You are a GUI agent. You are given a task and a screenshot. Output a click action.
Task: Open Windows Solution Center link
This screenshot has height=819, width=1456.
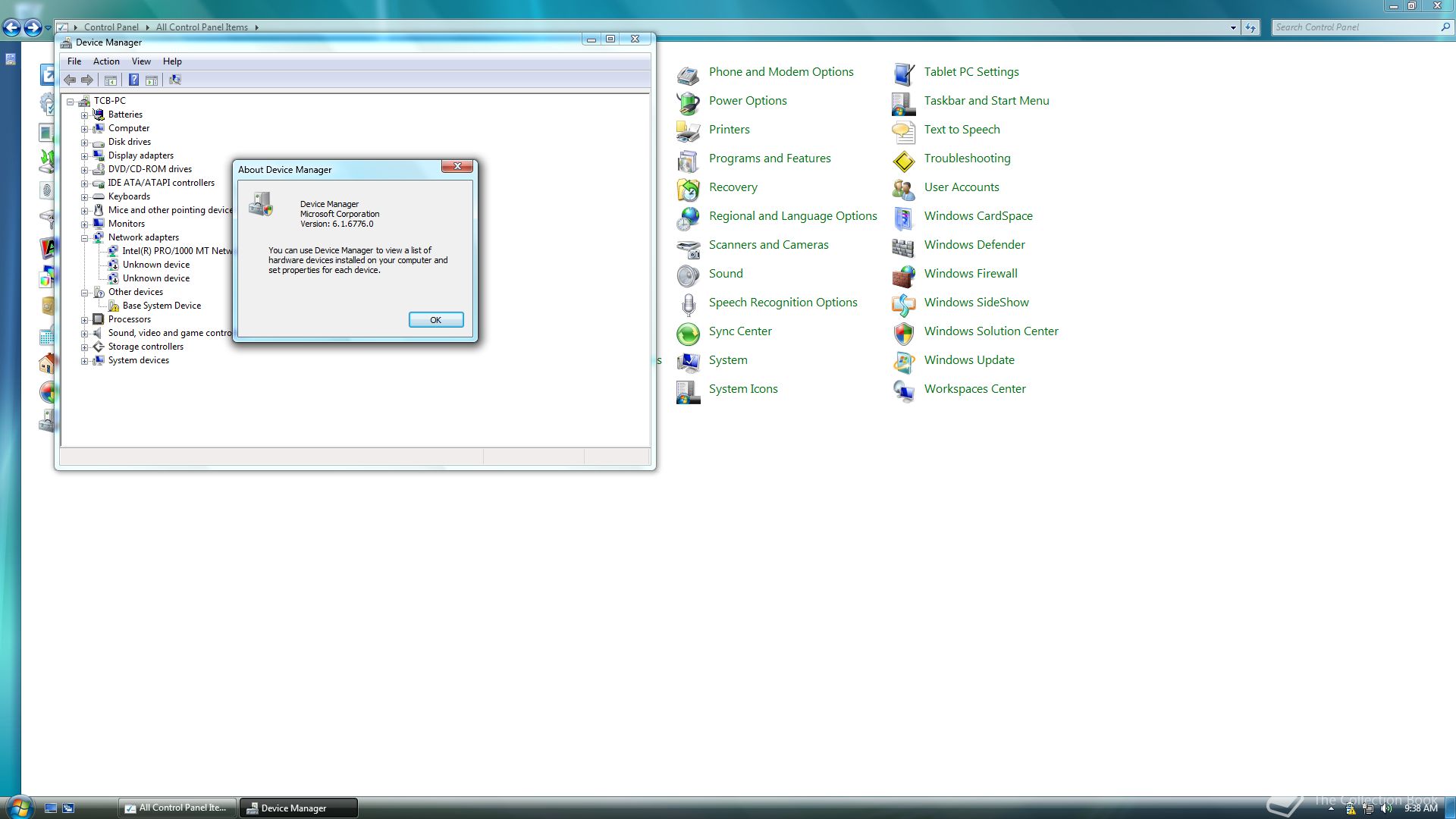tap(991, 331)
